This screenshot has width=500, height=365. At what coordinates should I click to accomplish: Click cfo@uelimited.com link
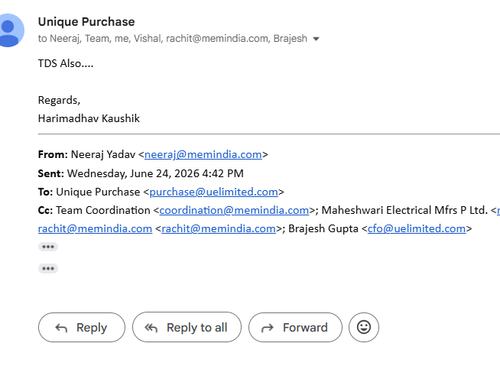pos(417,229)
